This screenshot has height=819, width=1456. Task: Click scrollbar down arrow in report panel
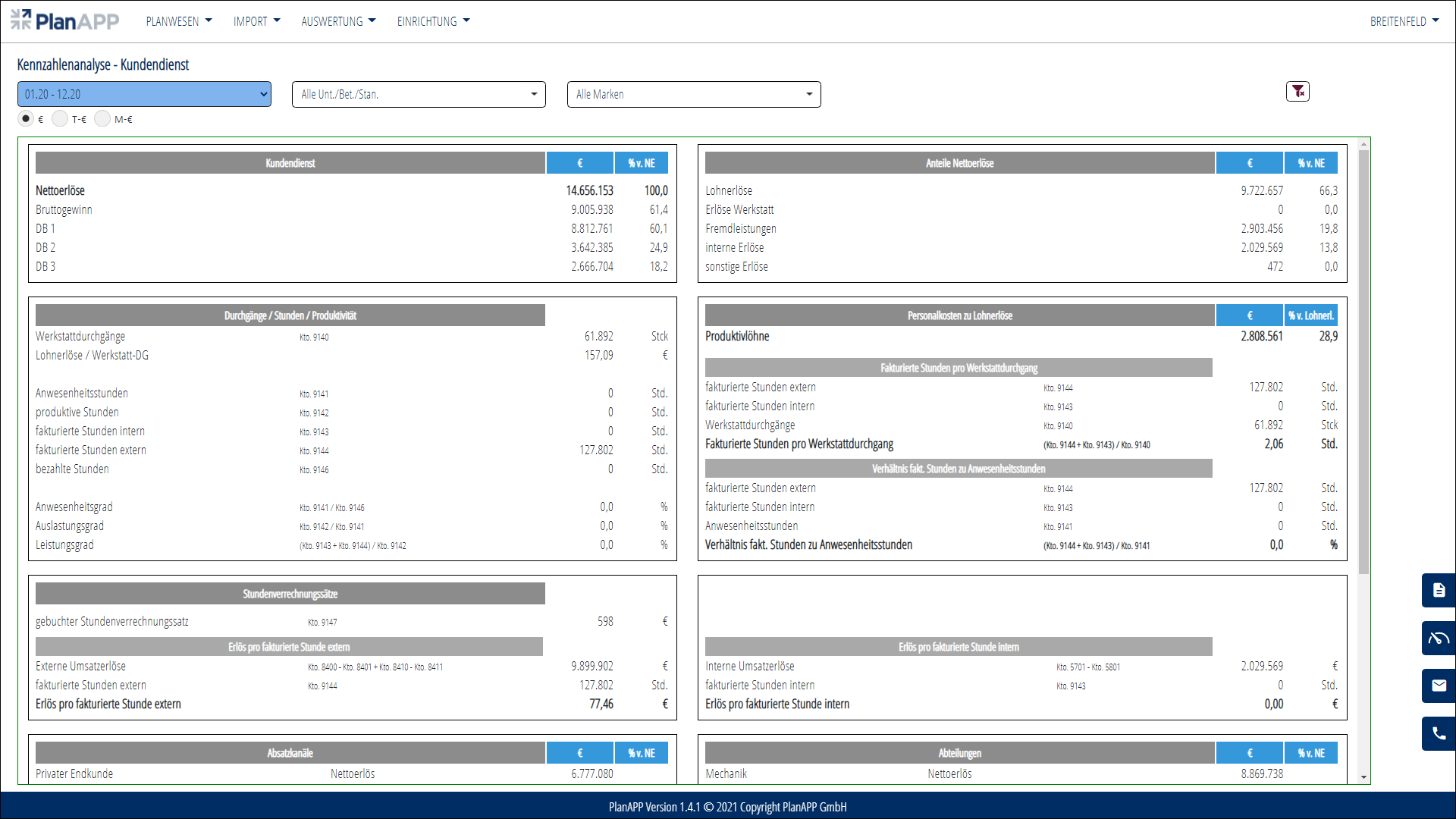[x=1363, y=777]
